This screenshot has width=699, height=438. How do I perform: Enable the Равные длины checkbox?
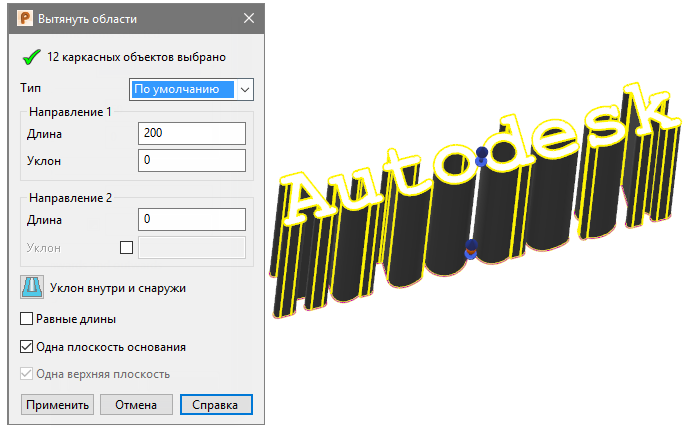26,319
